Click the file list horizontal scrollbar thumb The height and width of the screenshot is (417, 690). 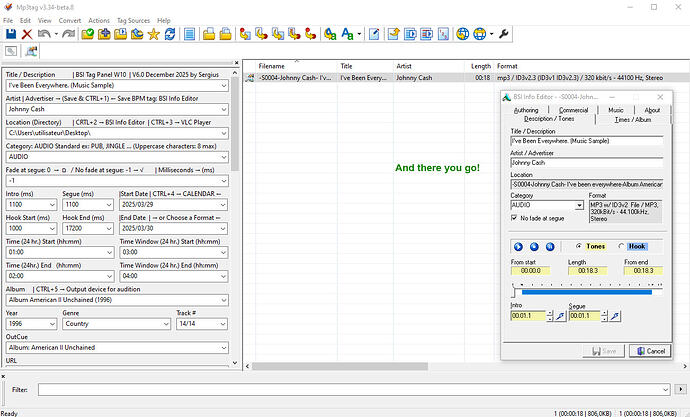click(340, 366)
